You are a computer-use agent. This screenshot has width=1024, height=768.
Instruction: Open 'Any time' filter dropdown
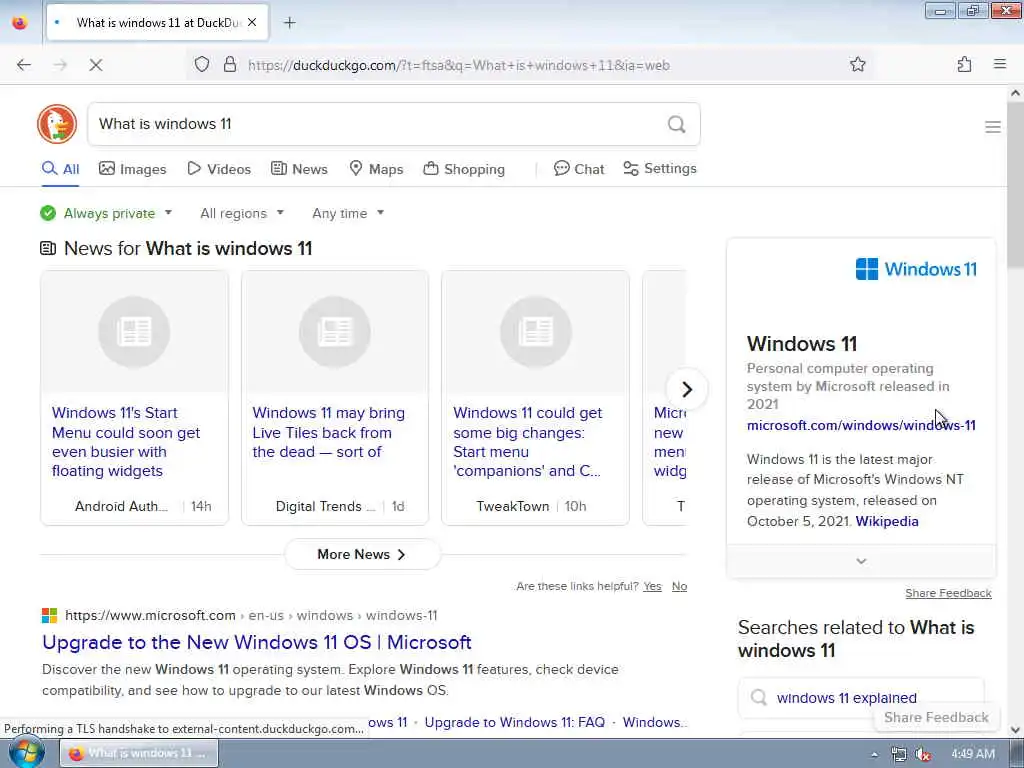(348, 213)
